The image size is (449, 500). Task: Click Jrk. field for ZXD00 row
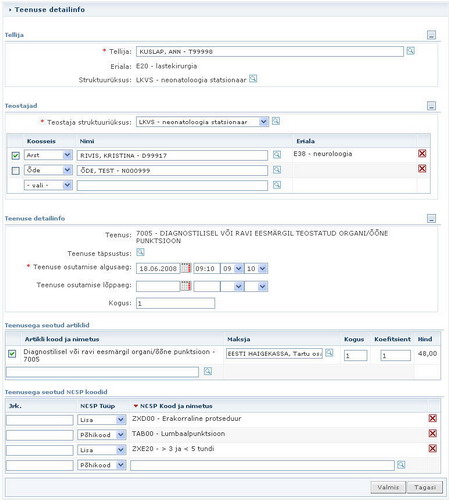pos(40,420)
